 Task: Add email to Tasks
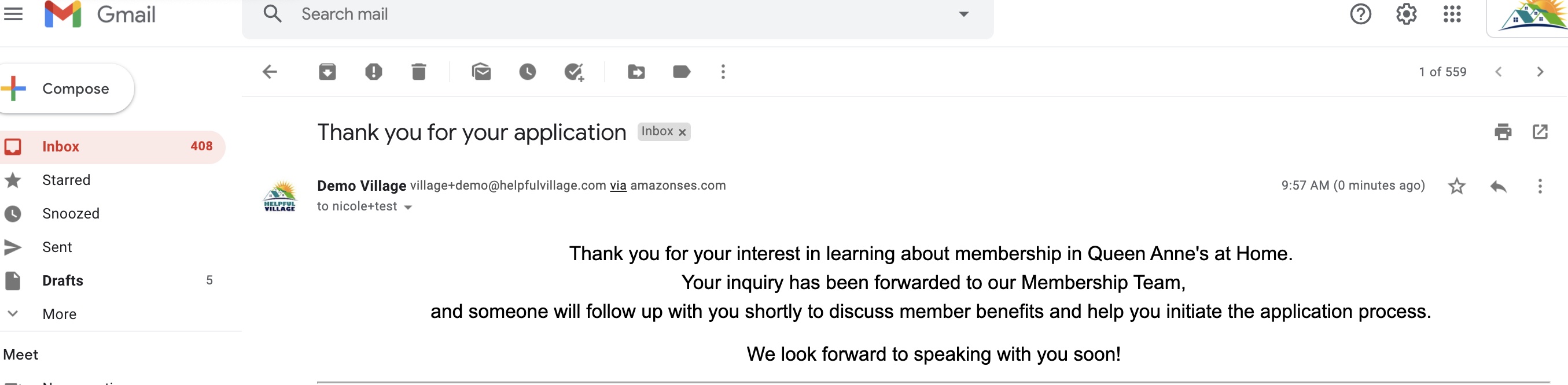tap(574, 72)
